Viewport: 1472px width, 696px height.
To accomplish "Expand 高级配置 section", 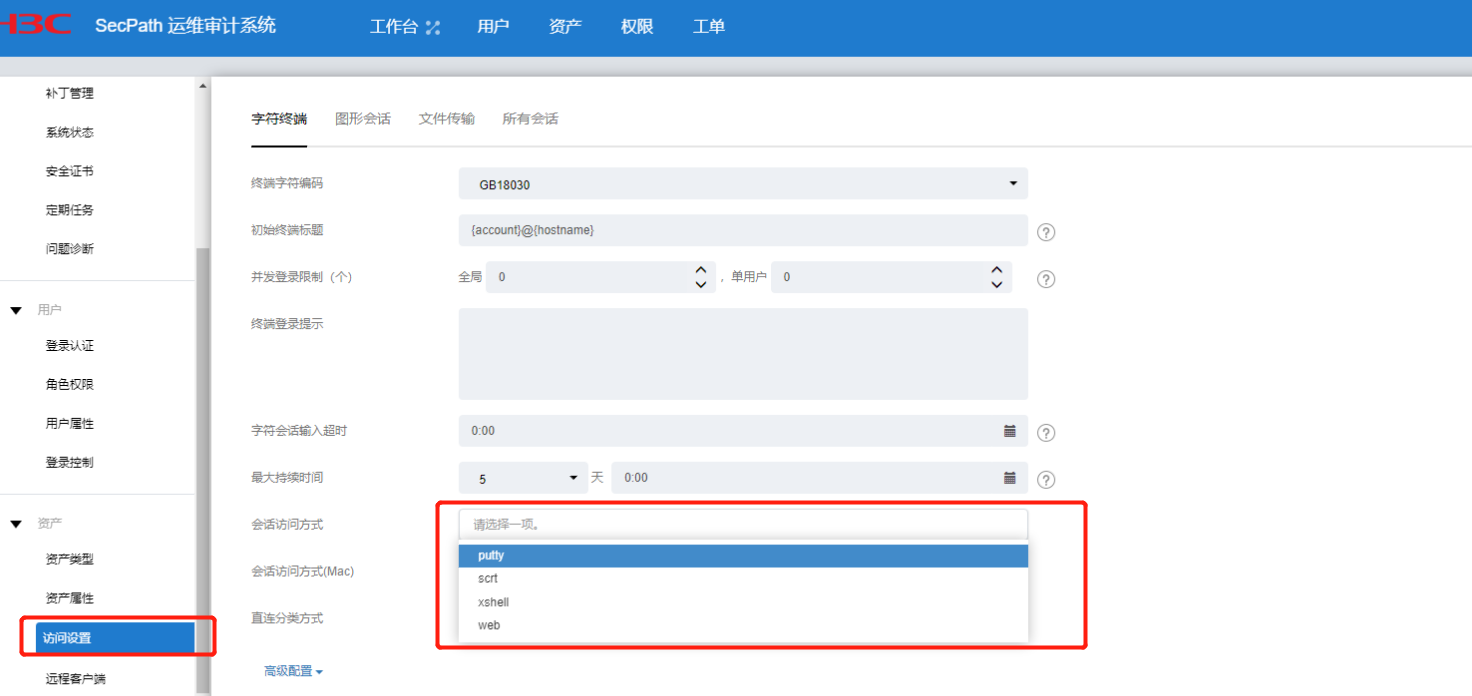I will coord(293,671).
